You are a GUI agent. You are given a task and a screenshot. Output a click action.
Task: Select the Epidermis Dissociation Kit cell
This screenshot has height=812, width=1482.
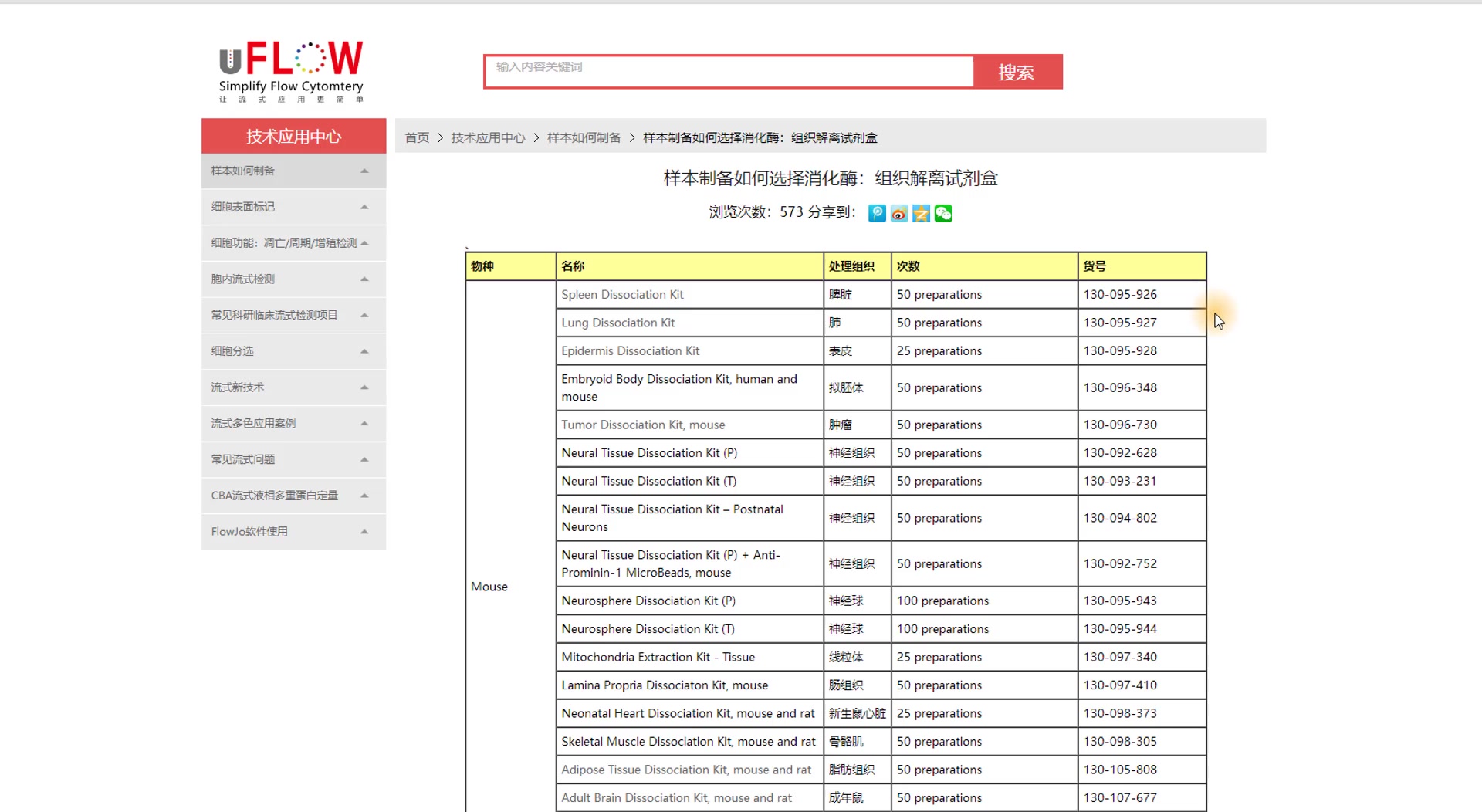[689, 351]
